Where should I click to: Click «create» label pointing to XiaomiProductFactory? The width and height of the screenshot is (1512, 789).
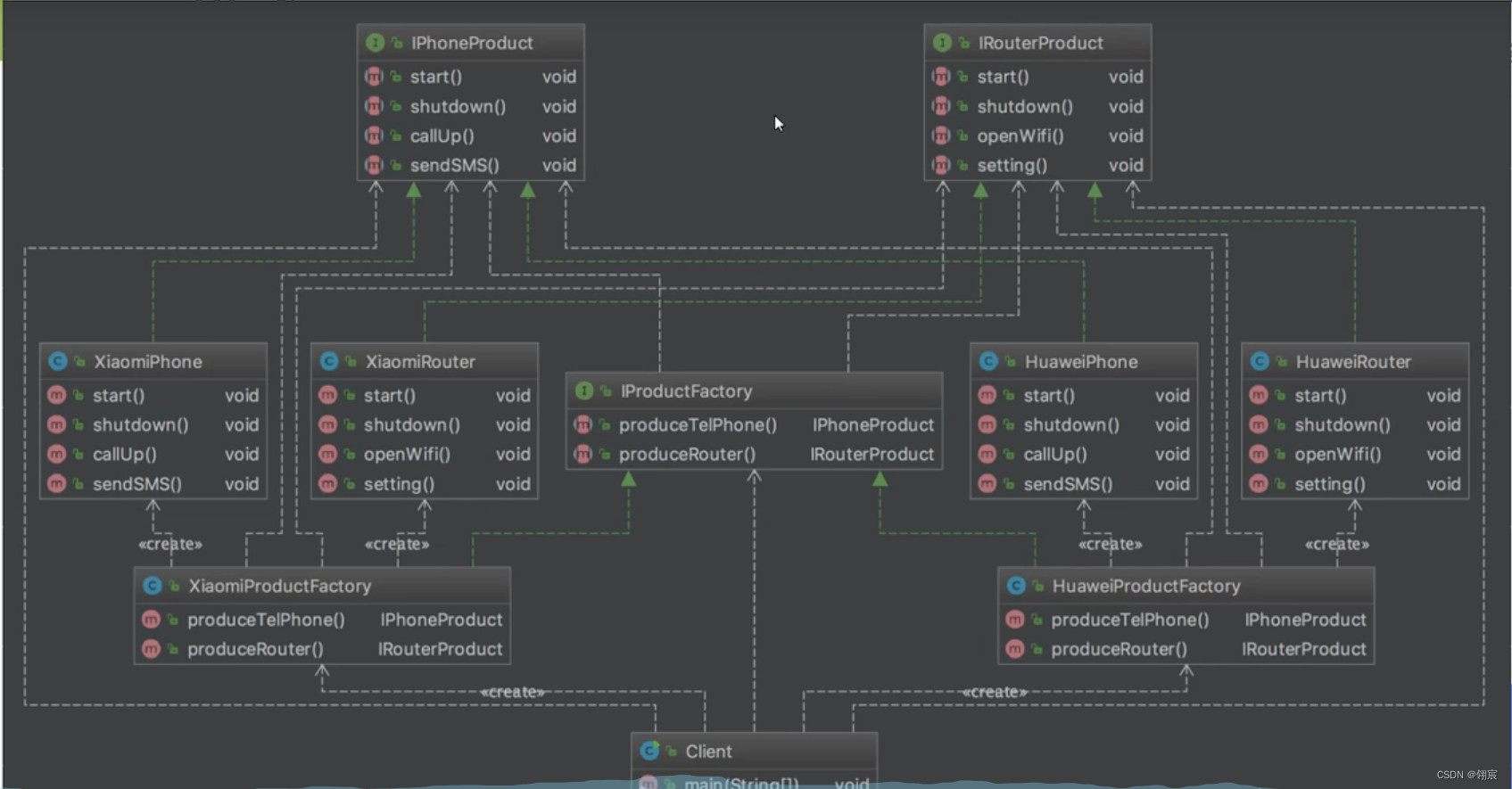coord(513,692)
